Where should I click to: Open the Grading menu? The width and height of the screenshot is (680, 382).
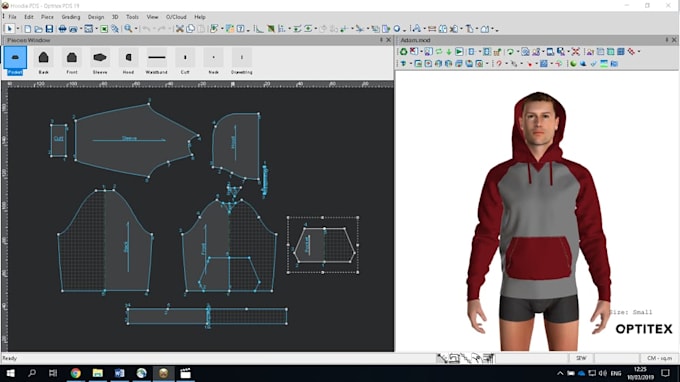(x=71, y=17)
